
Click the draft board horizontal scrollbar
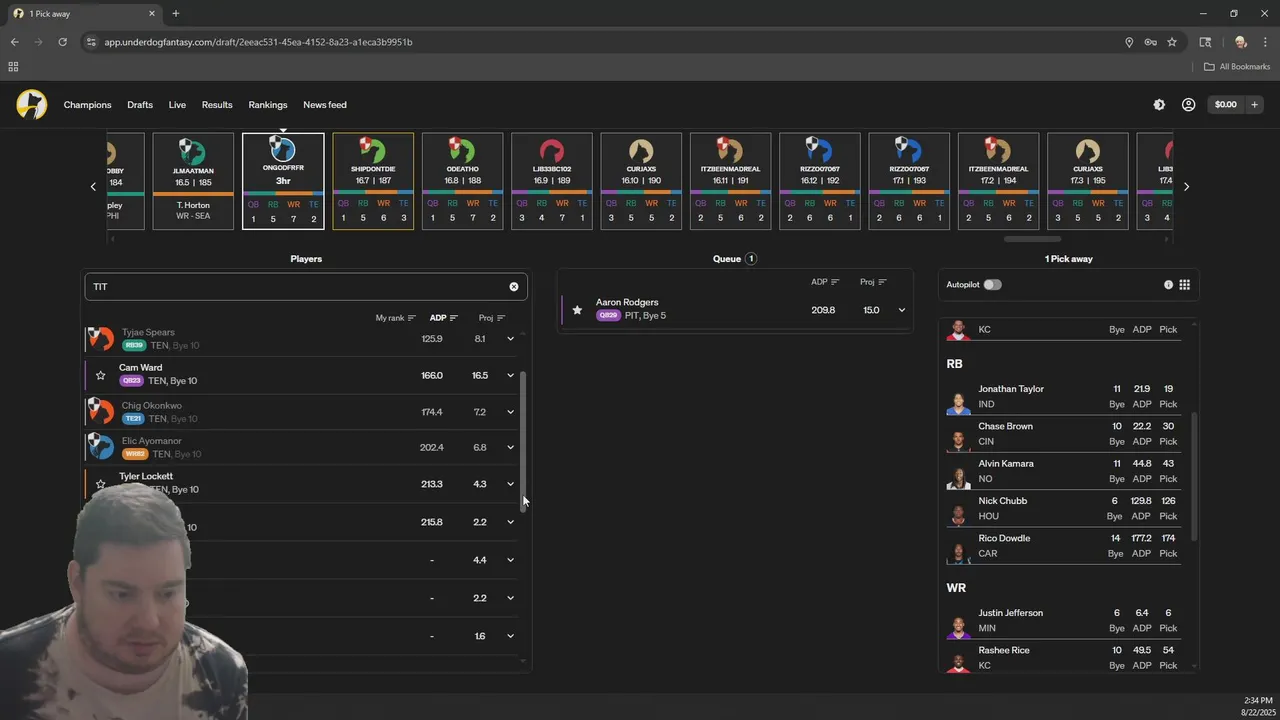(1032, 239)
